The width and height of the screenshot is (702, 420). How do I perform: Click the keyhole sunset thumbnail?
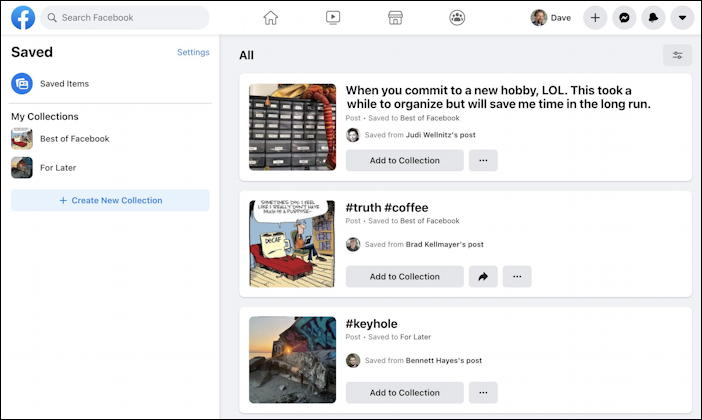292,360
